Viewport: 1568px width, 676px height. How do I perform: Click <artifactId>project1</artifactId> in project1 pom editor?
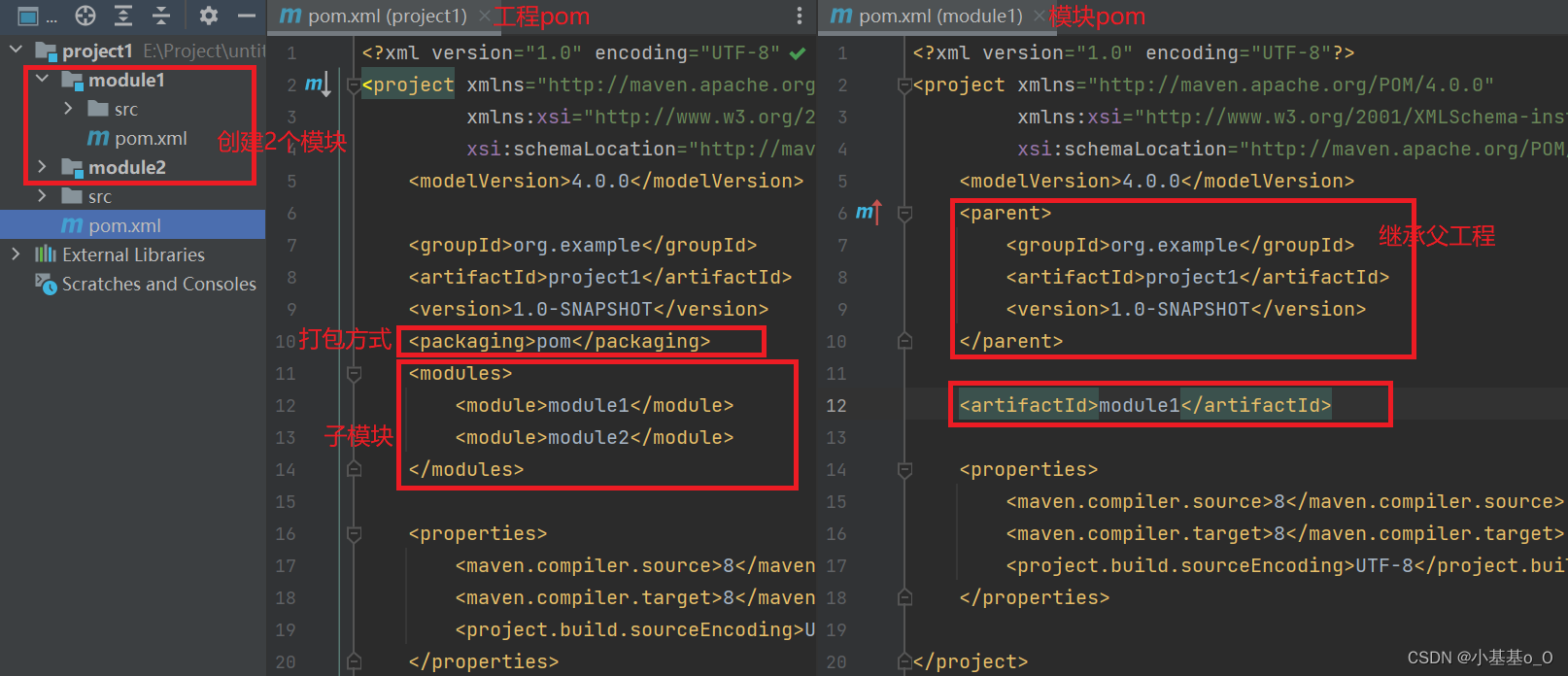click(600, 278)
